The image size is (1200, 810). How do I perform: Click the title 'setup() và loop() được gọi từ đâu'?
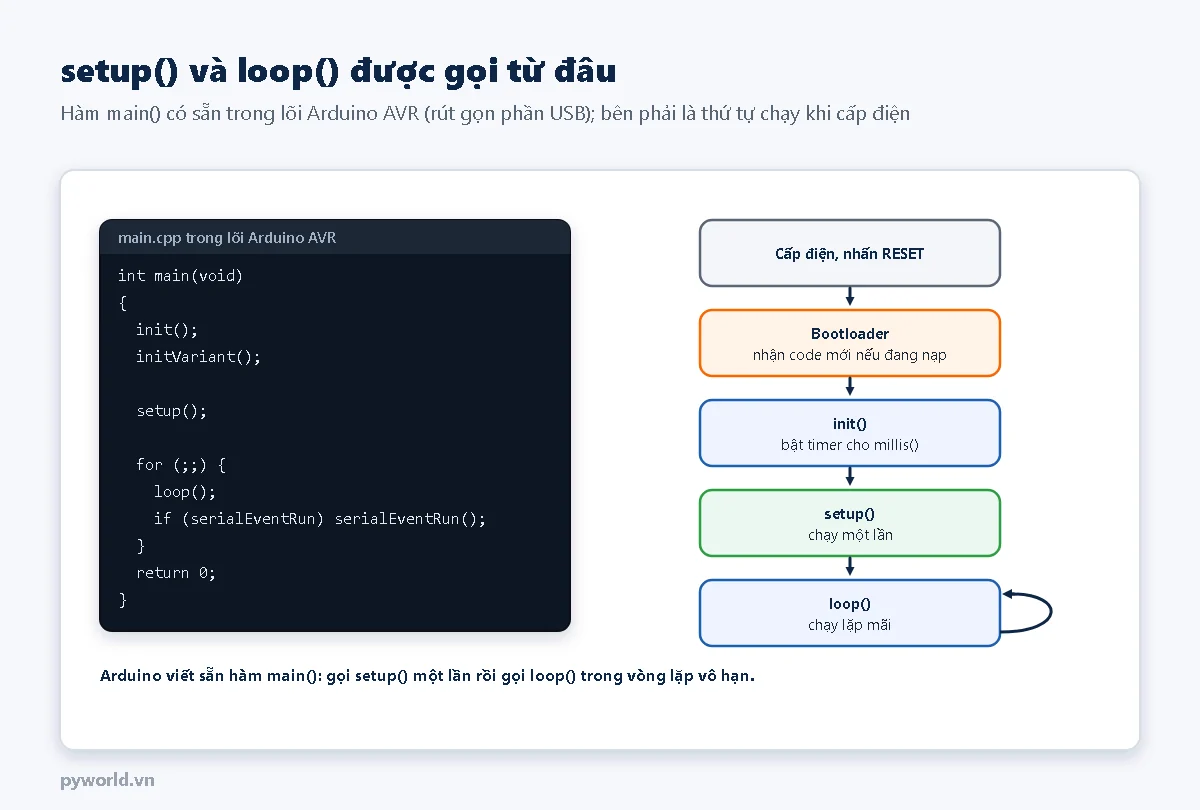[x=338, y=71]
